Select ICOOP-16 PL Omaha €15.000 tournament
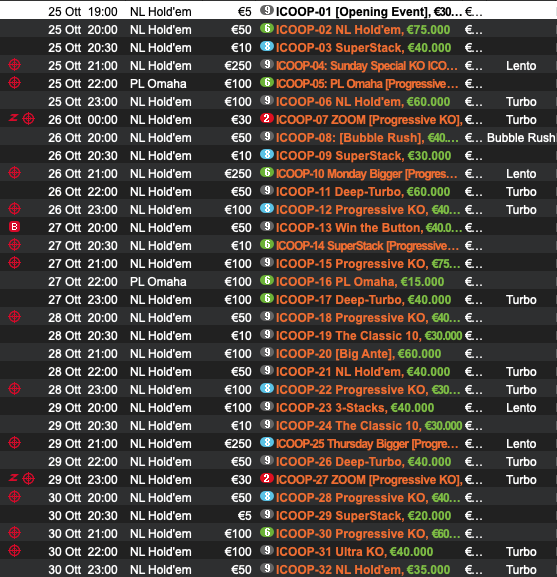557x577 pixels. [360, 282]
